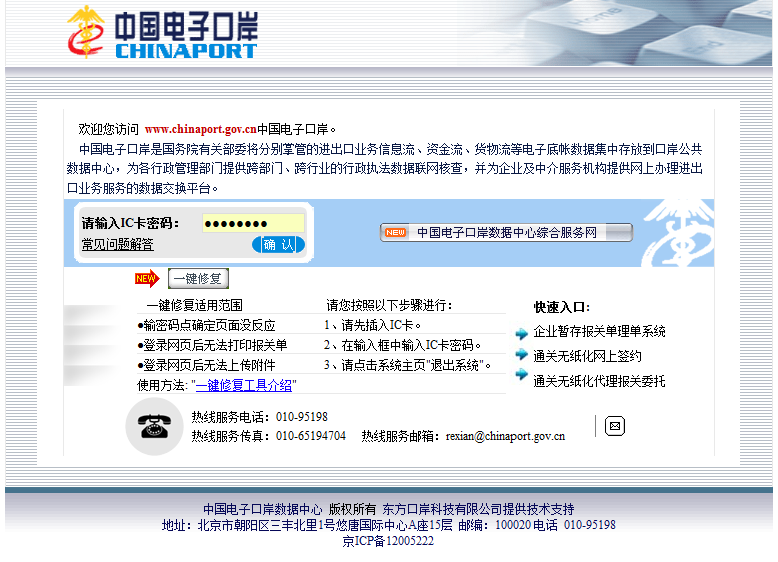Image resolution: width=778 pixels, height=562 pixels.
Task: Click the rexian@chinaport.gov.cn email address
Action: click(x=505, y=437)
